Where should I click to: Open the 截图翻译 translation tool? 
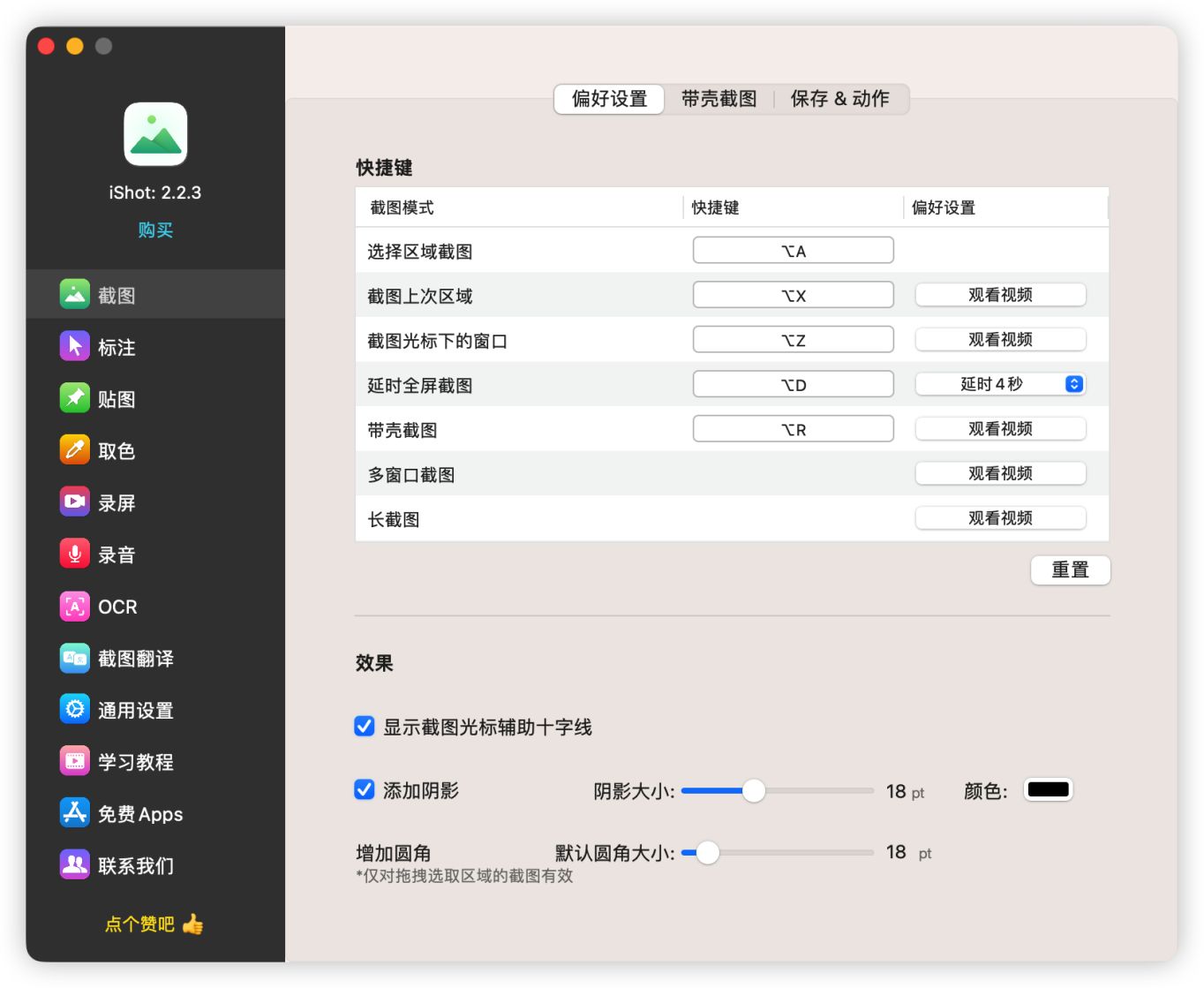[115, 659]
